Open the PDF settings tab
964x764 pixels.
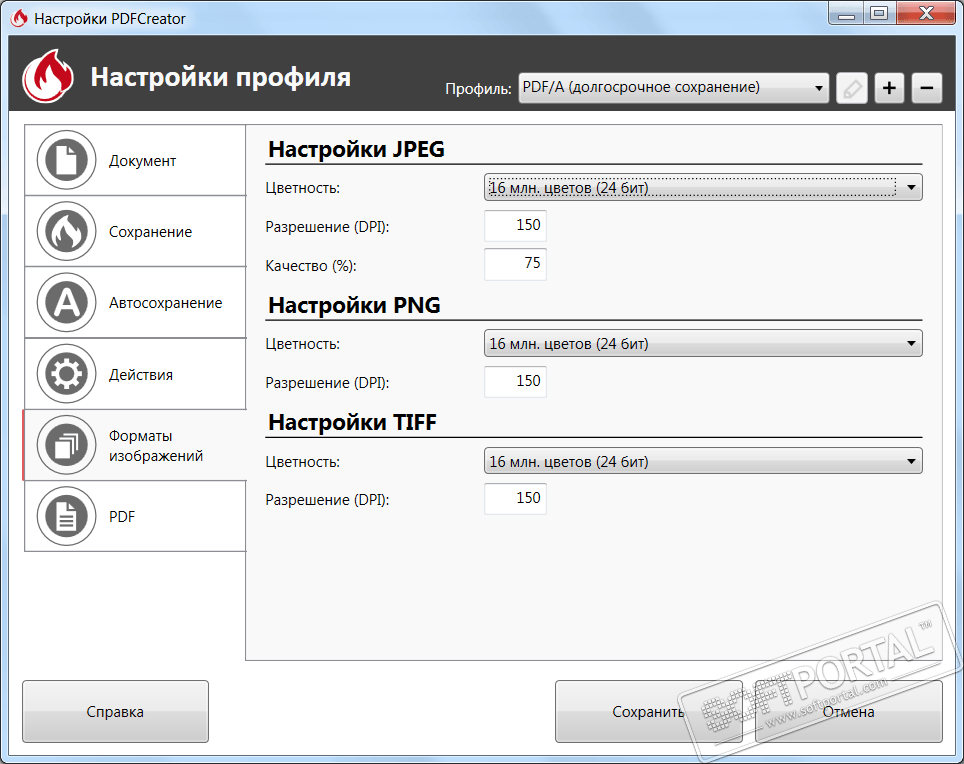pyautogui.click(x=135, y=517)
